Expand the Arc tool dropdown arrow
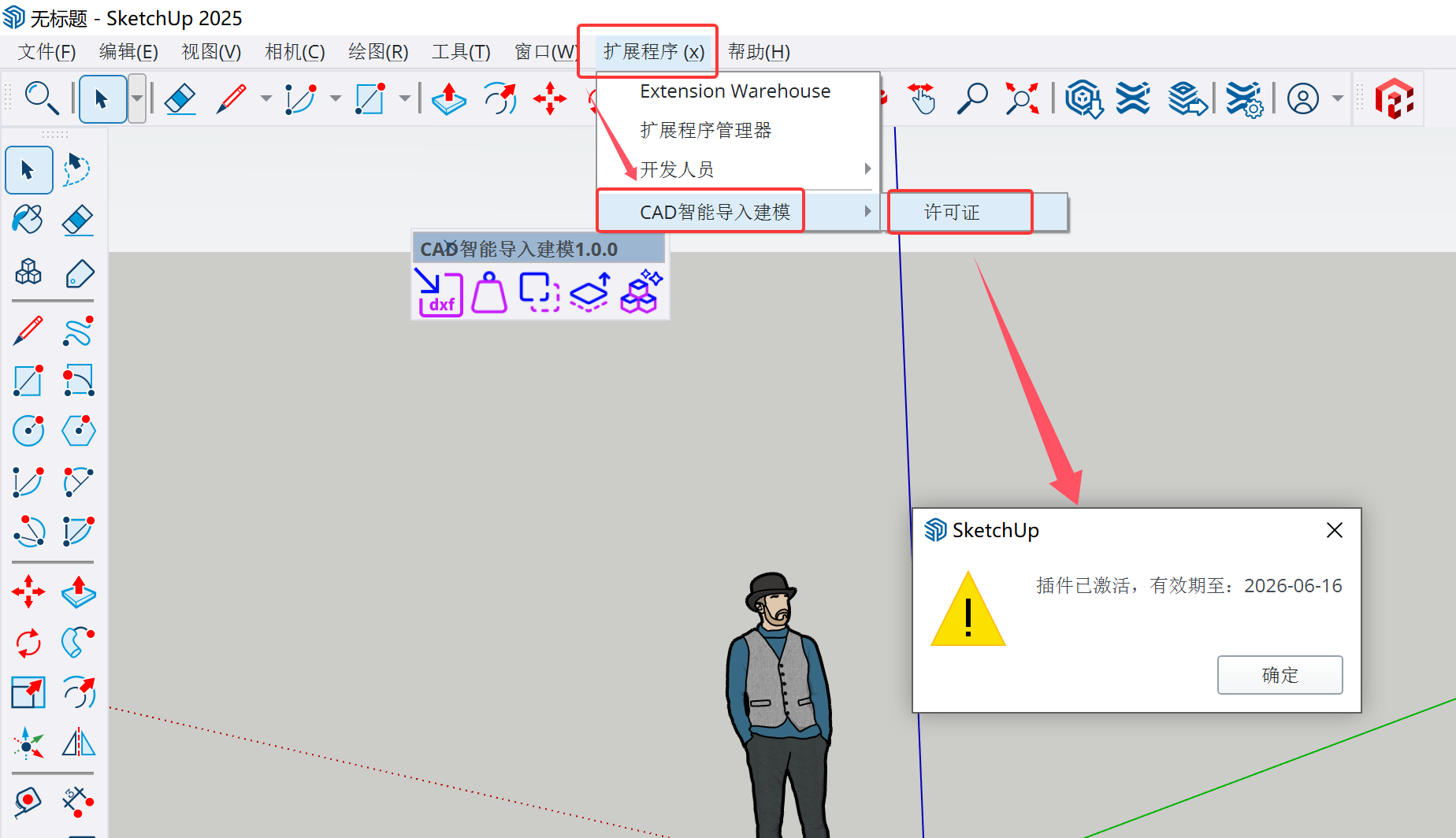The height and width of the screenshot is (838, 1456). [x=336, y=99]
